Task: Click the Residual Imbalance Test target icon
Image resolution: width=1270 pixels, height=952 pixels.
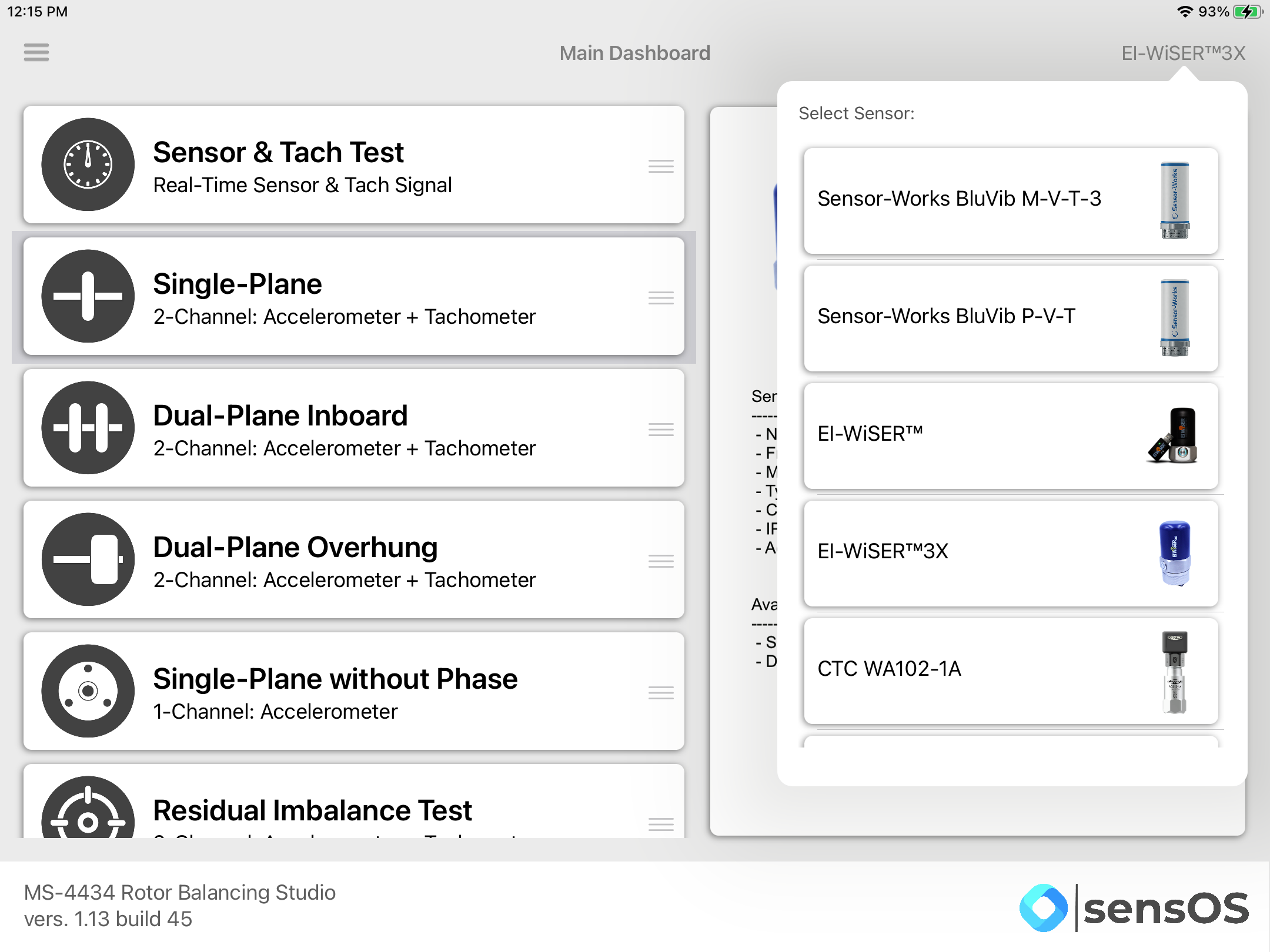Action: (88, 807)
